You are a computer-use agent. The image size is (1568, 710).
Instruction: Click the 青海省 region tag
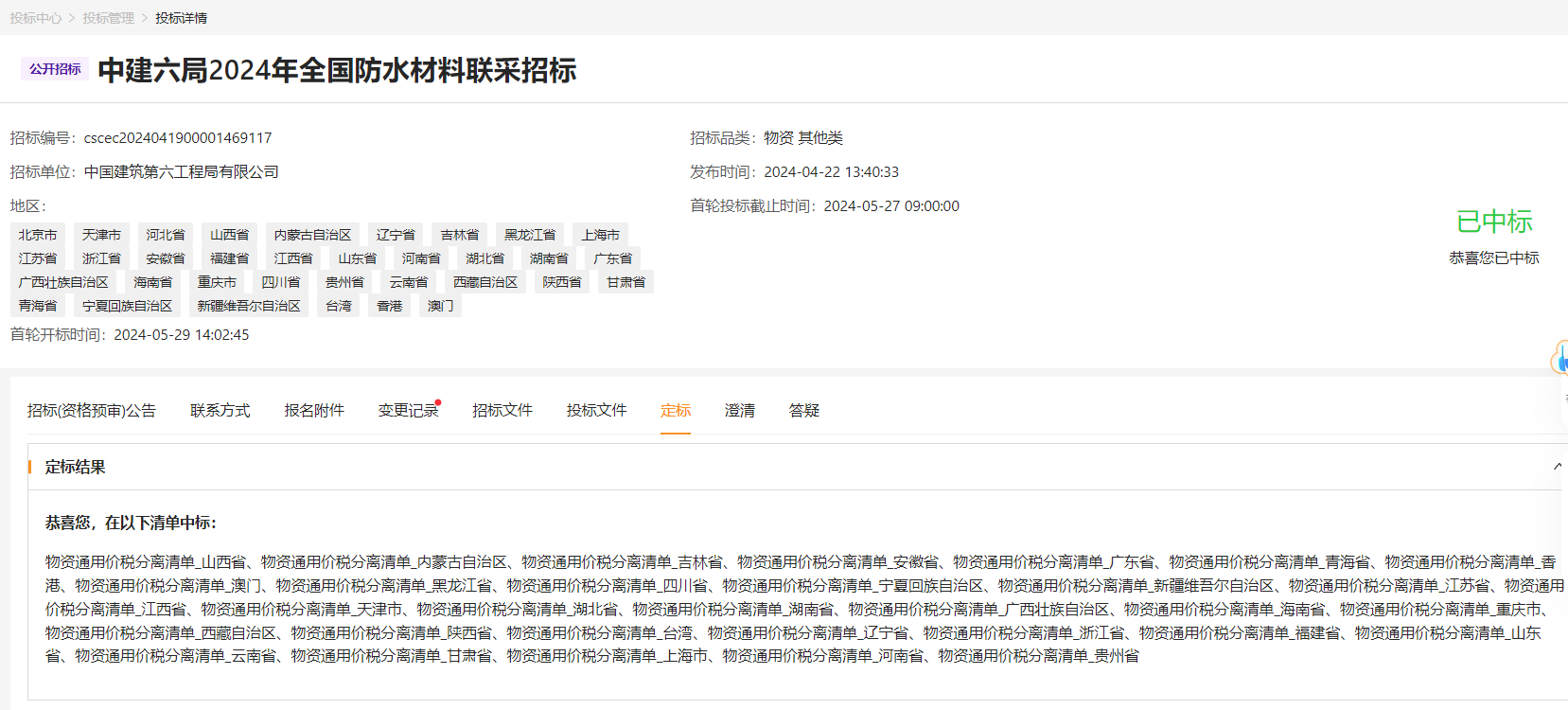coord(38,306)
